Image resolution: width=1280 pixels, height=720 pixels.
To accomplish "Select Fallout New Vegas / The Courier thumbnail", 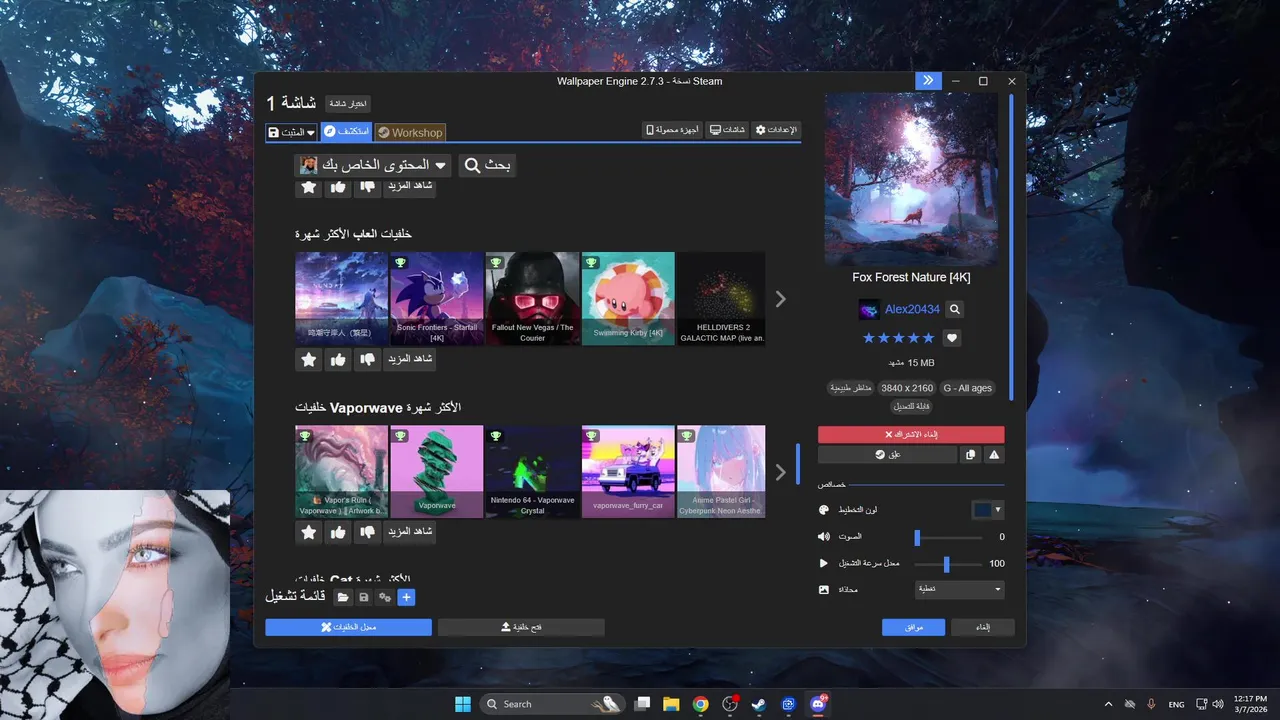I will 533,298.
